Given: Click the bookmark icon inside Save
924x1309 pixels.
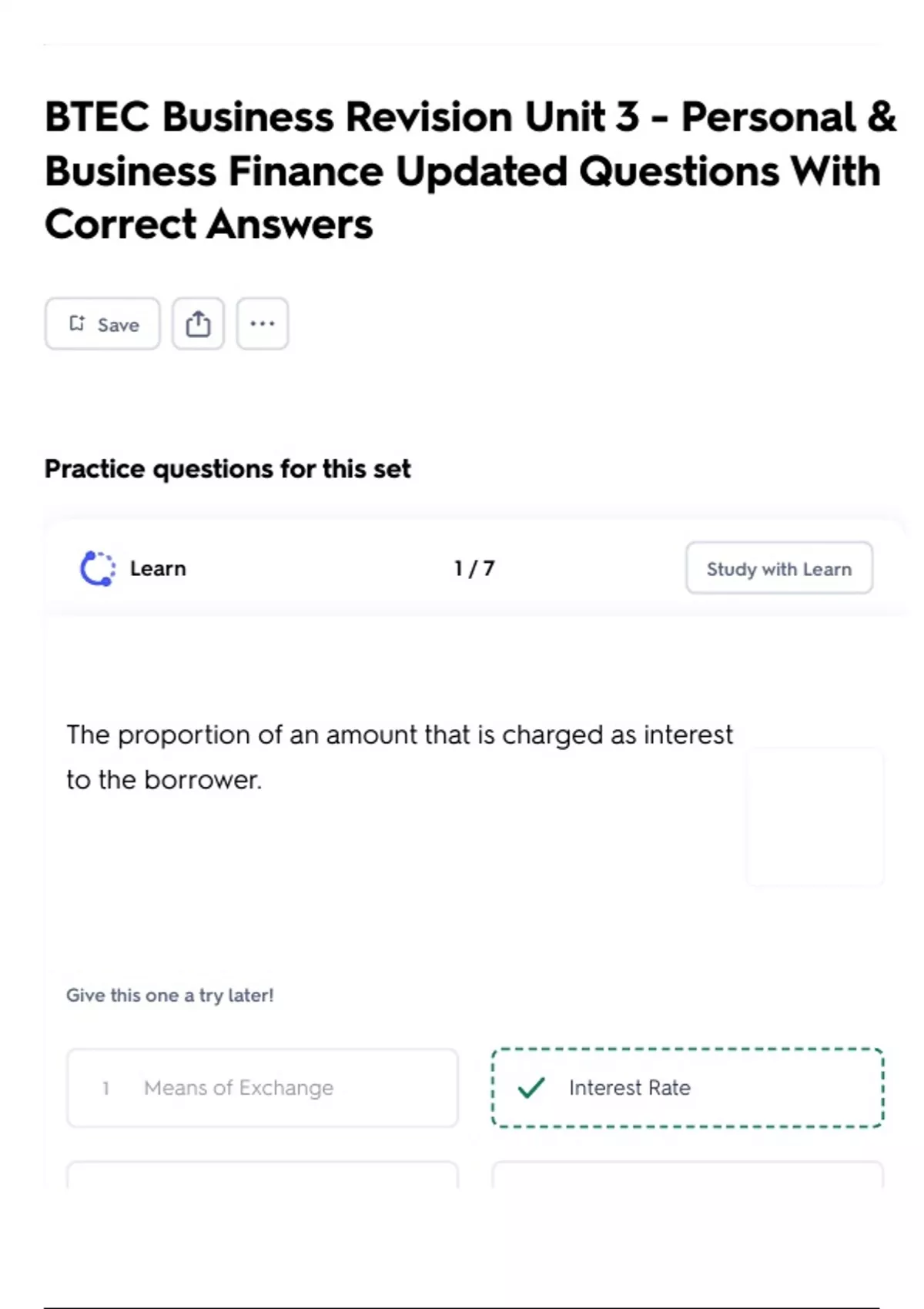Looking at the screenshot, I should [77, 323].
